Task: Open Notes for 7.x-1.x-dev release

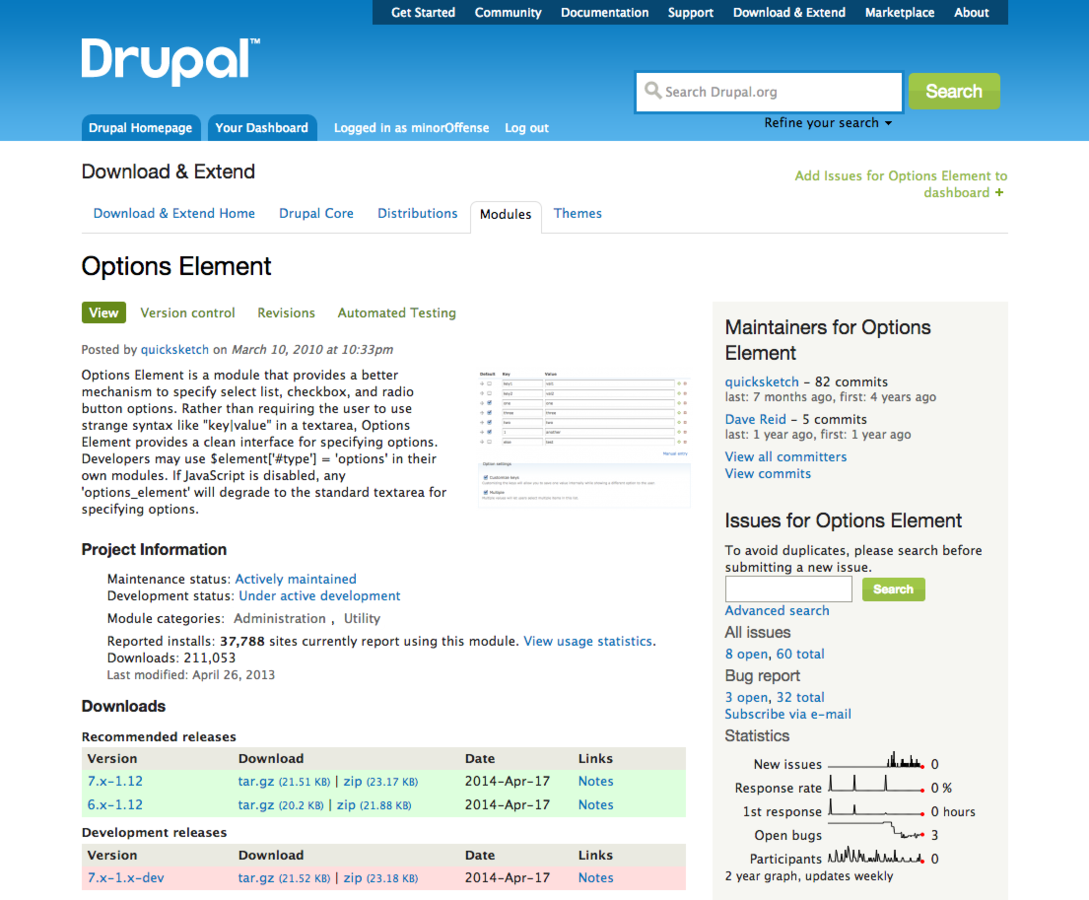Action: coord(596,878)
